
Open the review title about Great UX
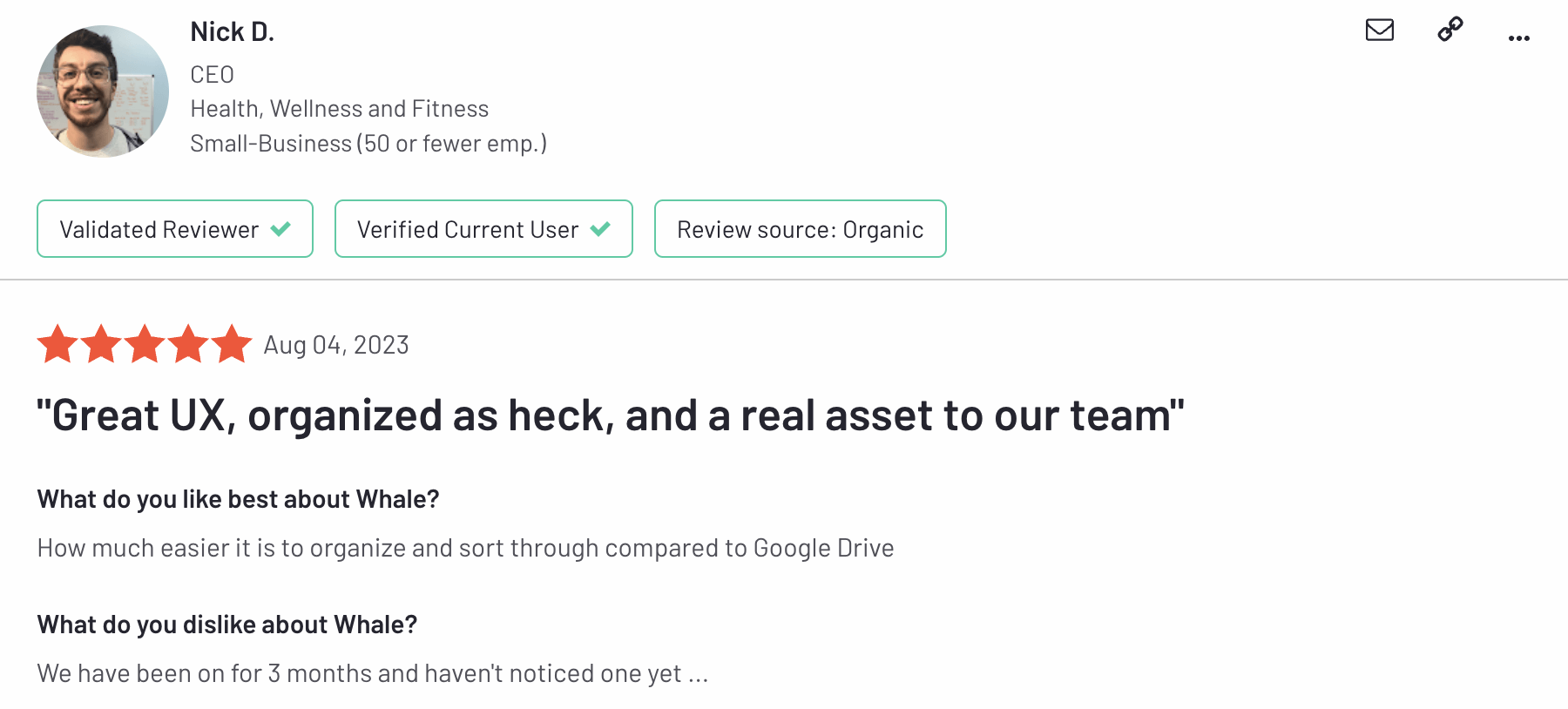tap(610, 415)
